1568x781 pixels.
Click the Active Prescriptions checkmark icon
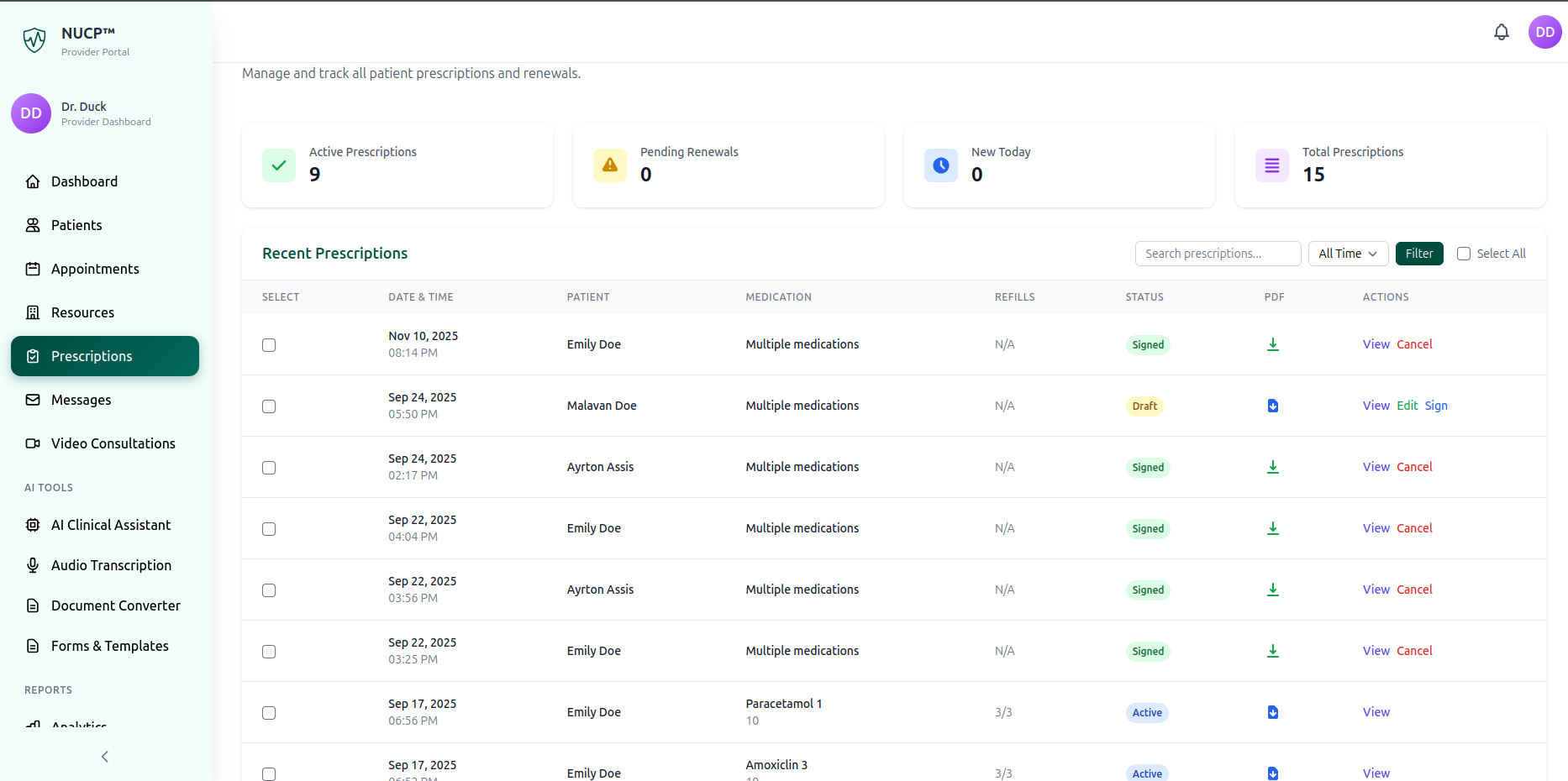pyautogui.click(x=279, y=165)
